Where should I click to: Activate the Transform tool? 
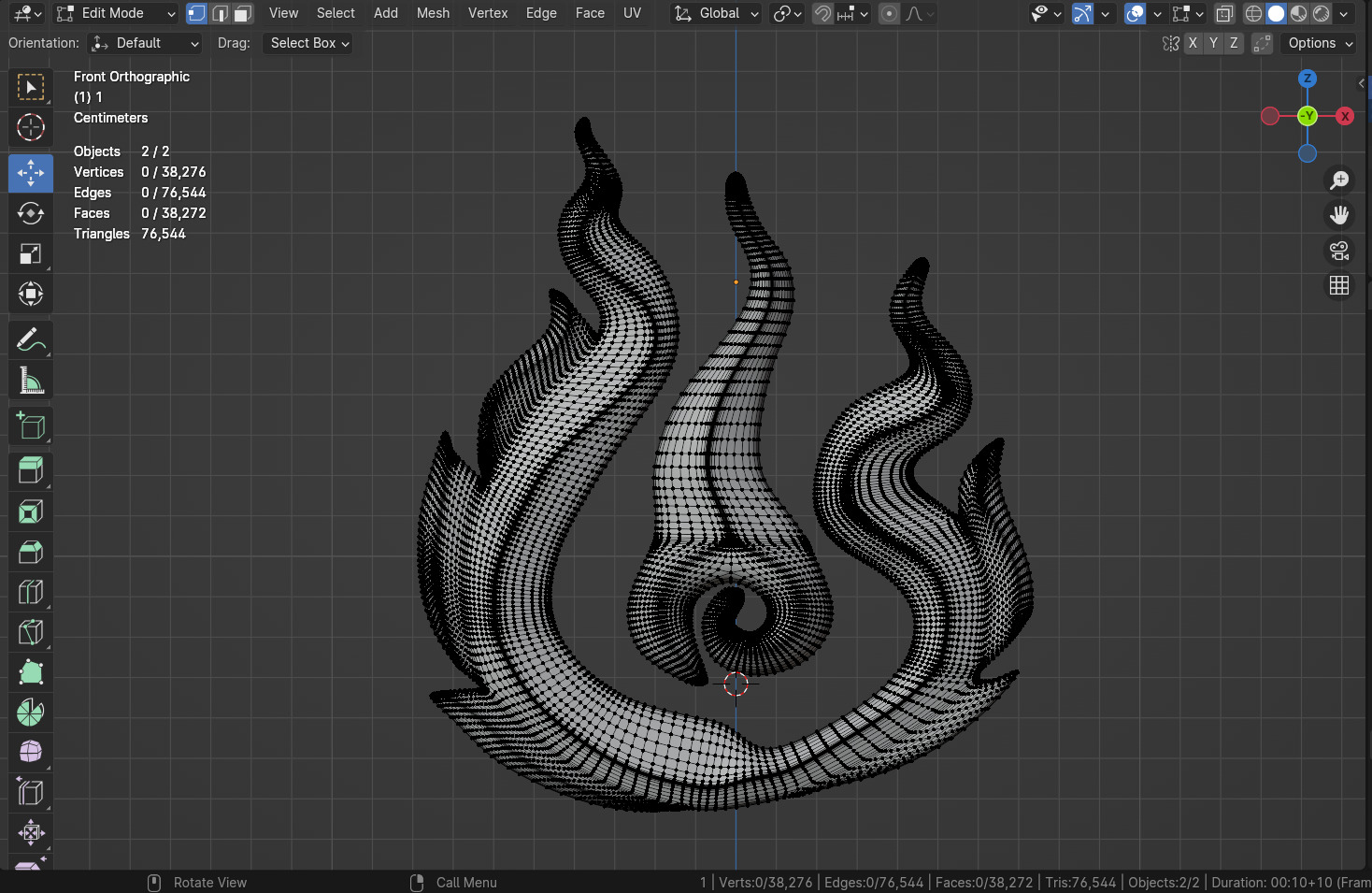31,294
